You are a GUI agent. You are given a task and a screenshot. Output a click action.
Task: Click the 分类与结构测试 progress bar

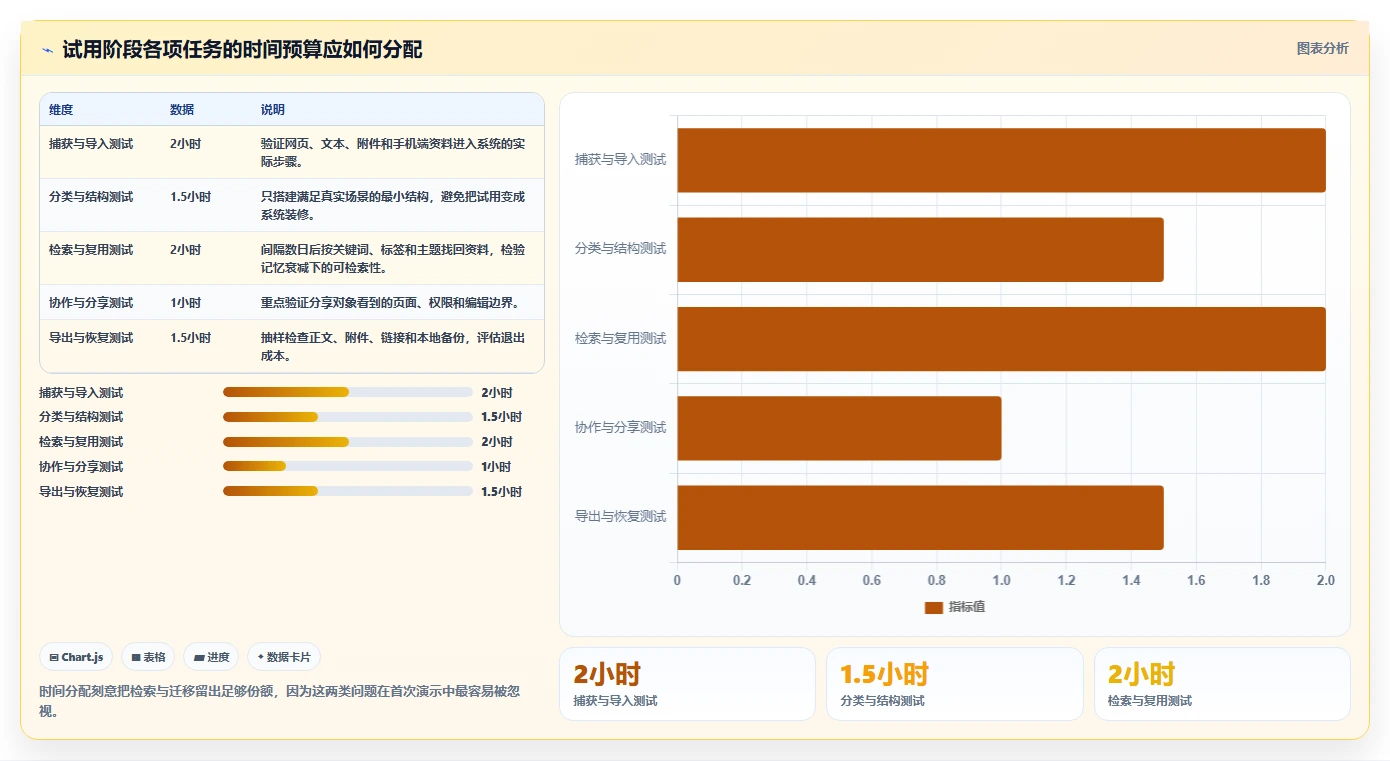click(348, 417)
